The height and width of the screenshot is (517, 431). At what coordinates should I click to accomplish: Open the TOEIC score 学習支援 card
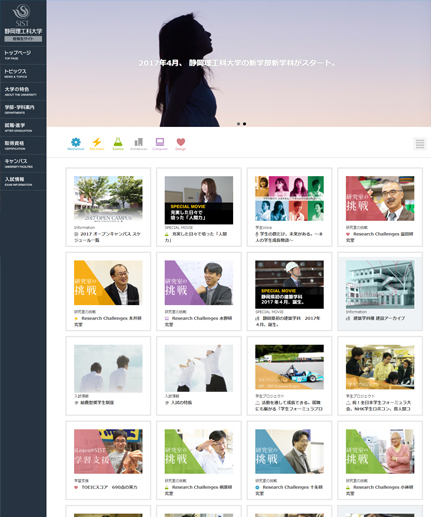coord(108,460)
